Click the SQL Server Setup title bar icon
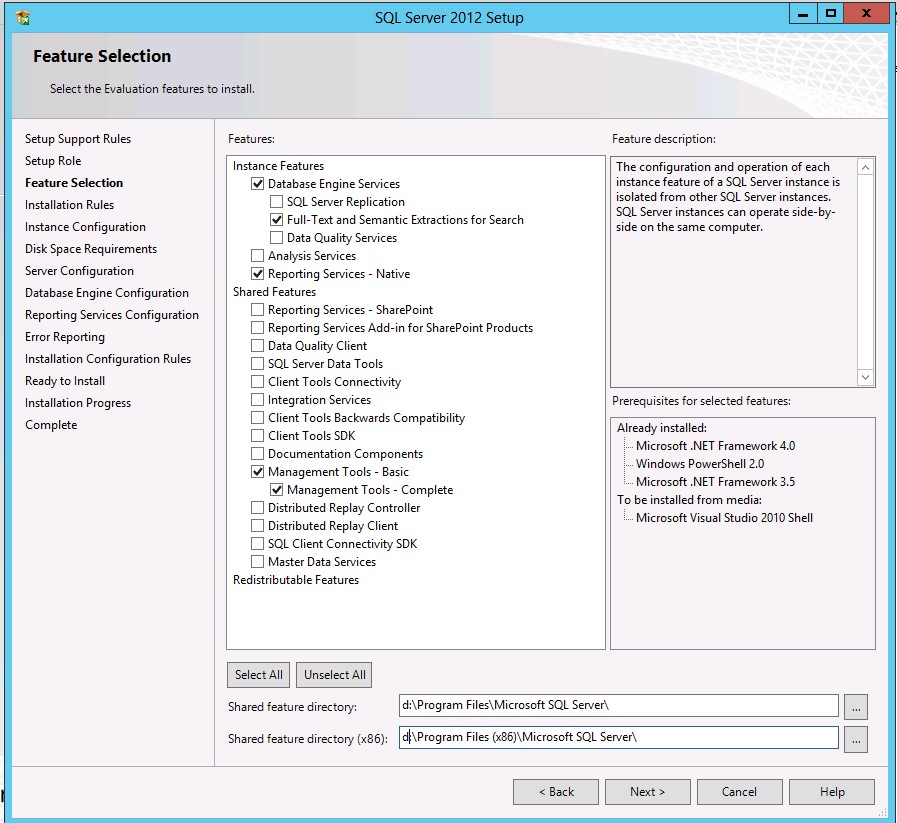This screenshot has width=897, height=823. (x=23, y=18)
